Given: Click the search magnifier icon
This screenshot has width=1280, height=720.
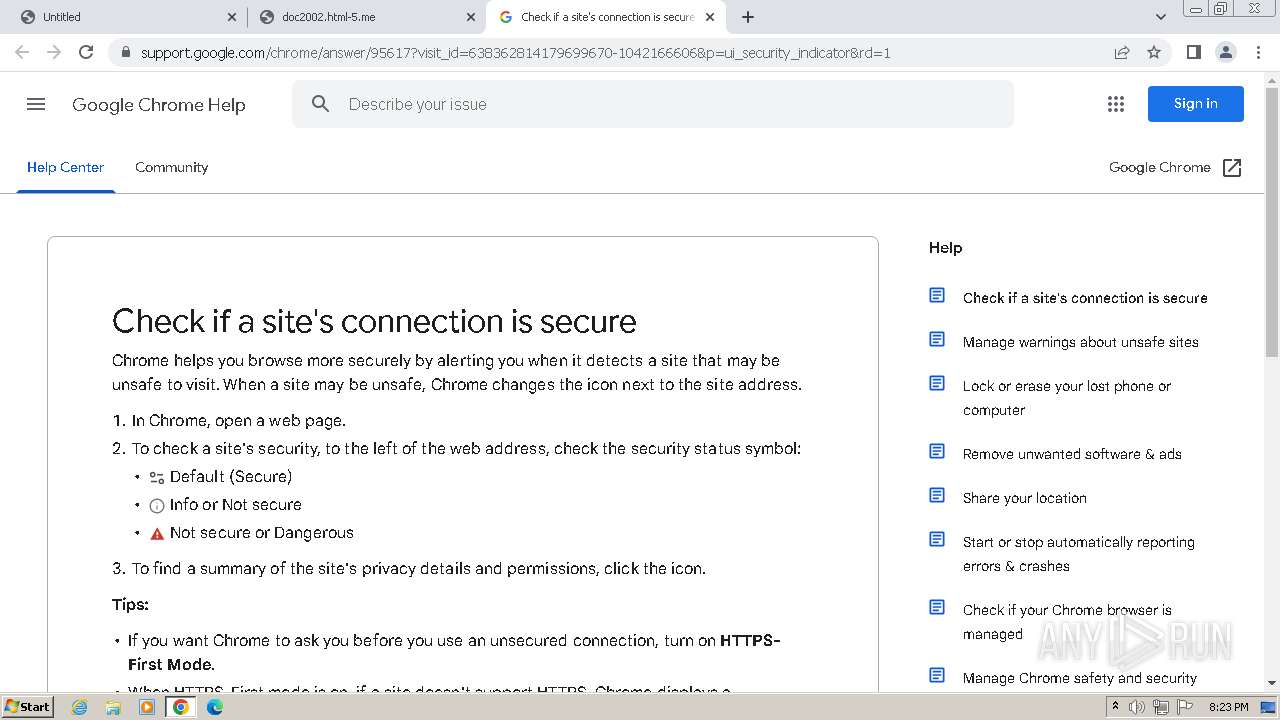Looking at the screenshot, I should pos(320,104).
